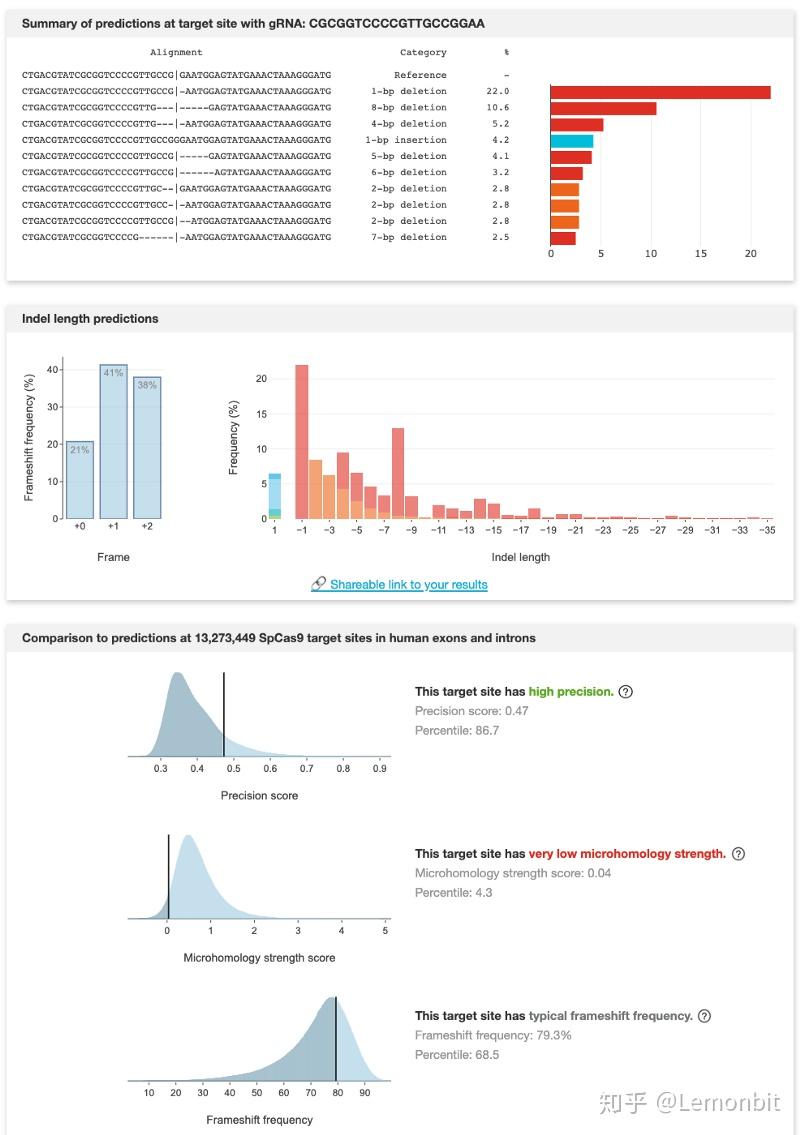Click the frameshift frequency 79.3% marker line

tap(337, 1040)
